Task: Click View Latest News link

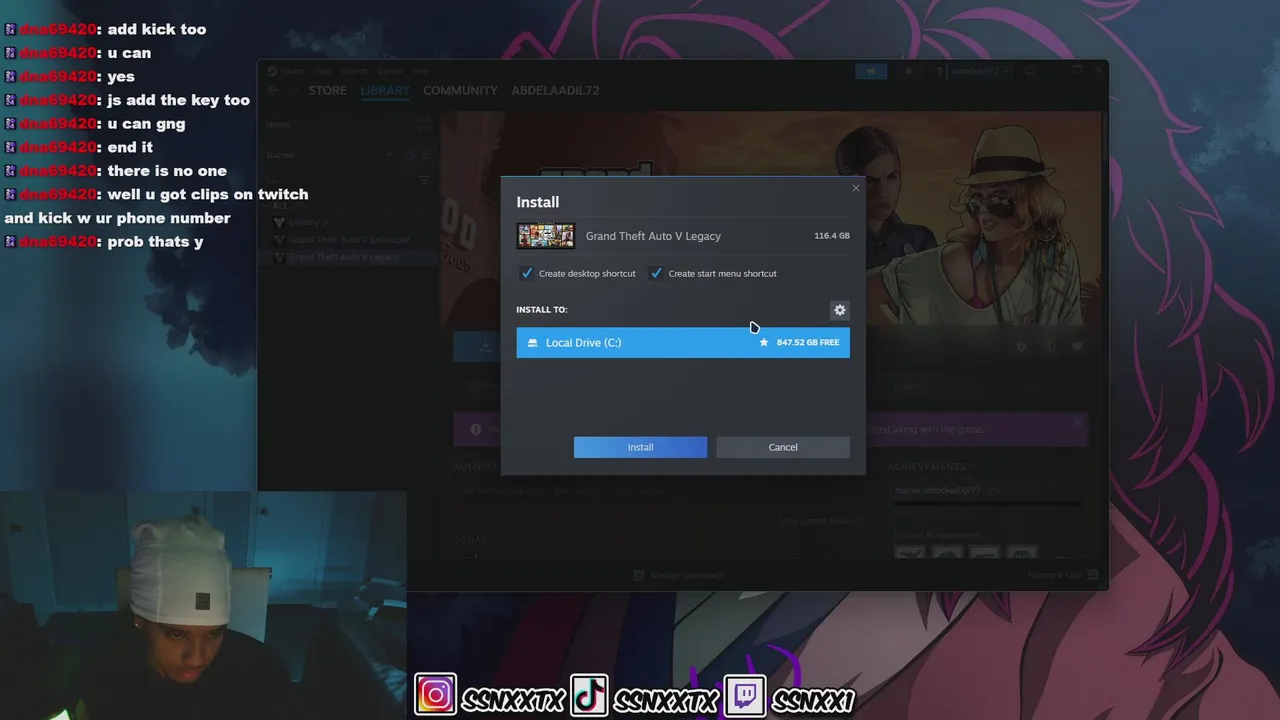Action: (818, 521)
